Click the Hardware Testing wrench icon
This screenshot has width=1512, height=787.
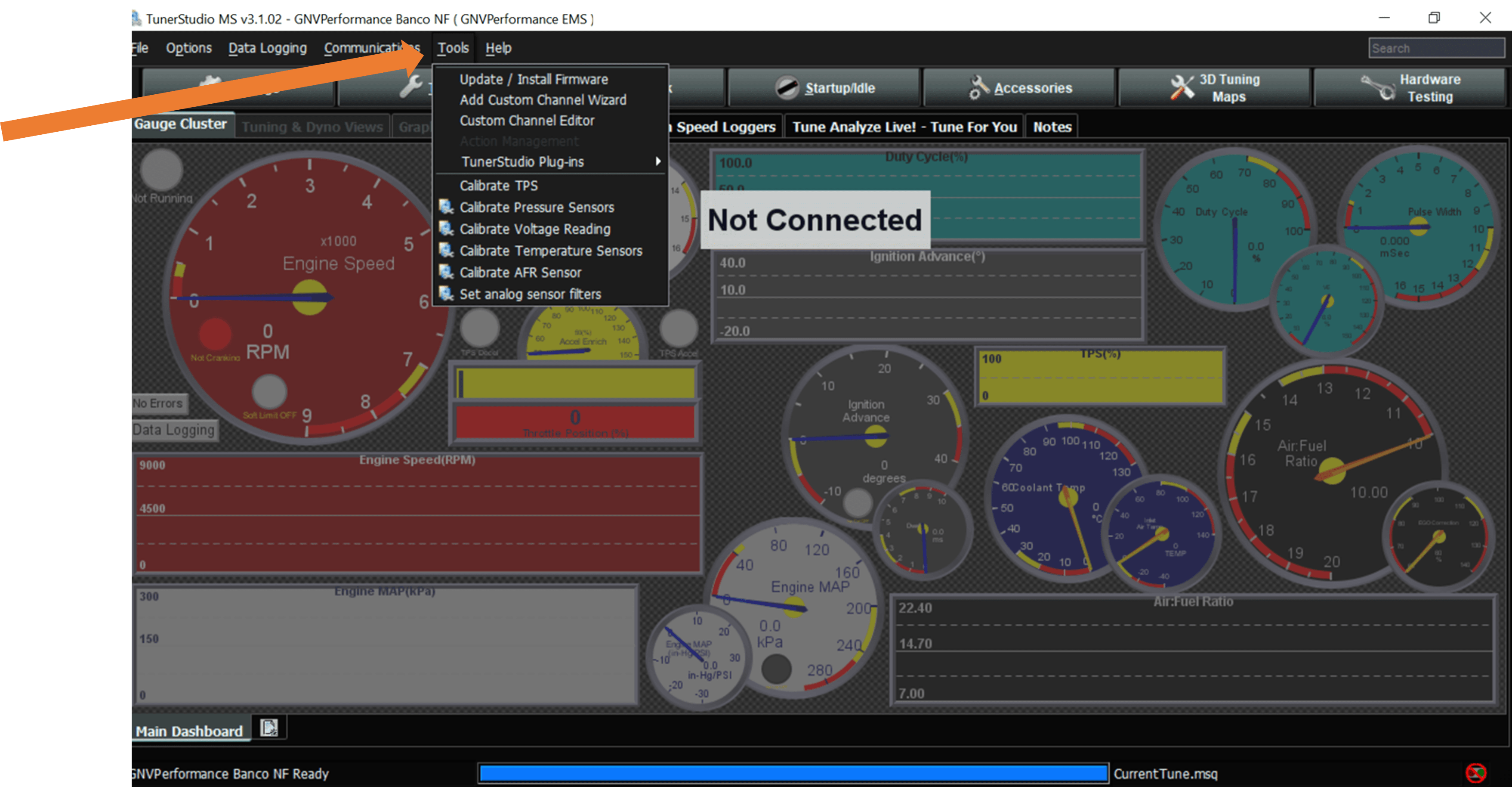pos(1378,87)
